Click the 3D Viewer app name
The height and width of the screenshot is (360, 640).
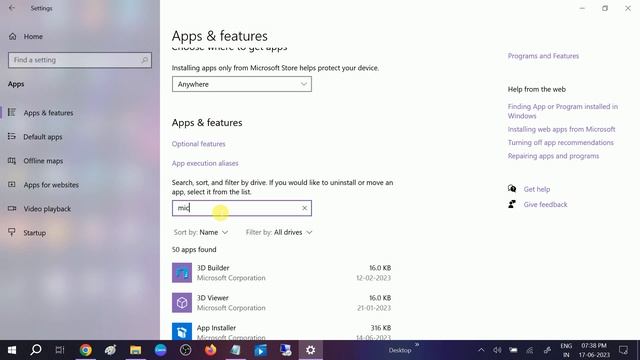click(x=213, y=298)
